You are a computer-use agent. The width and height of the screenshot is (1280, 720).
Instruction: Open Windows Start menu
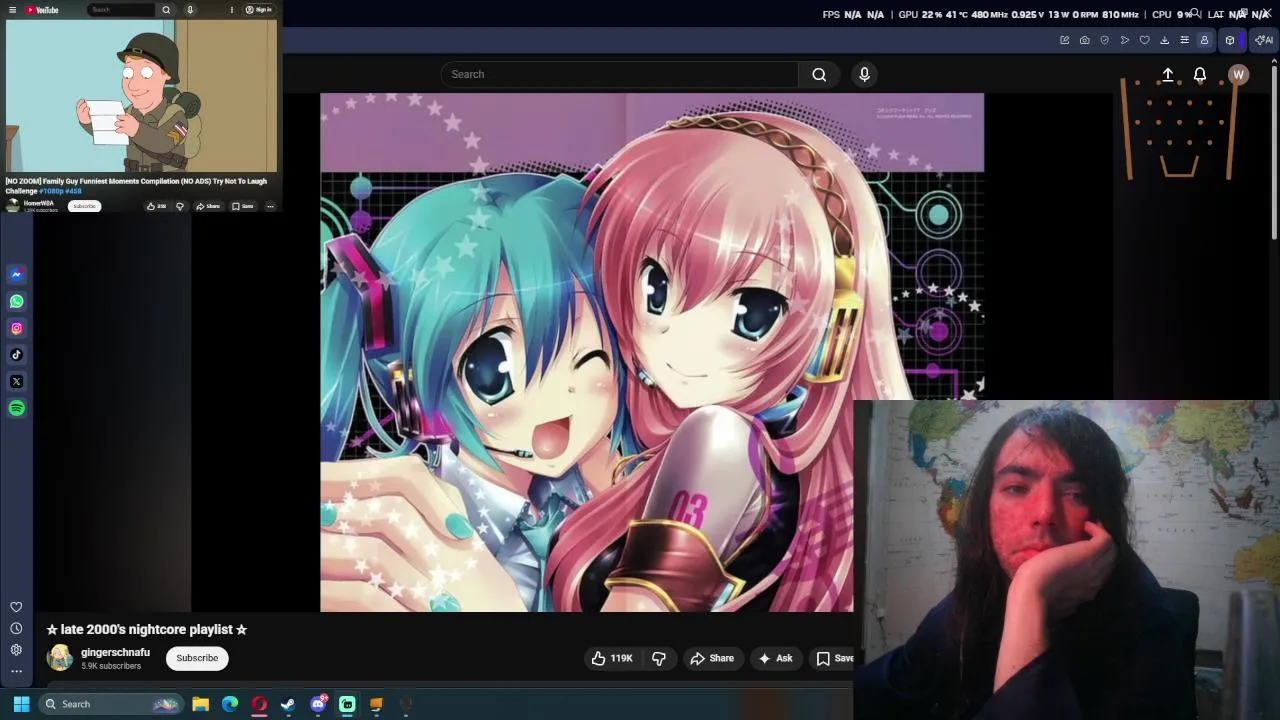coord(21,704)
